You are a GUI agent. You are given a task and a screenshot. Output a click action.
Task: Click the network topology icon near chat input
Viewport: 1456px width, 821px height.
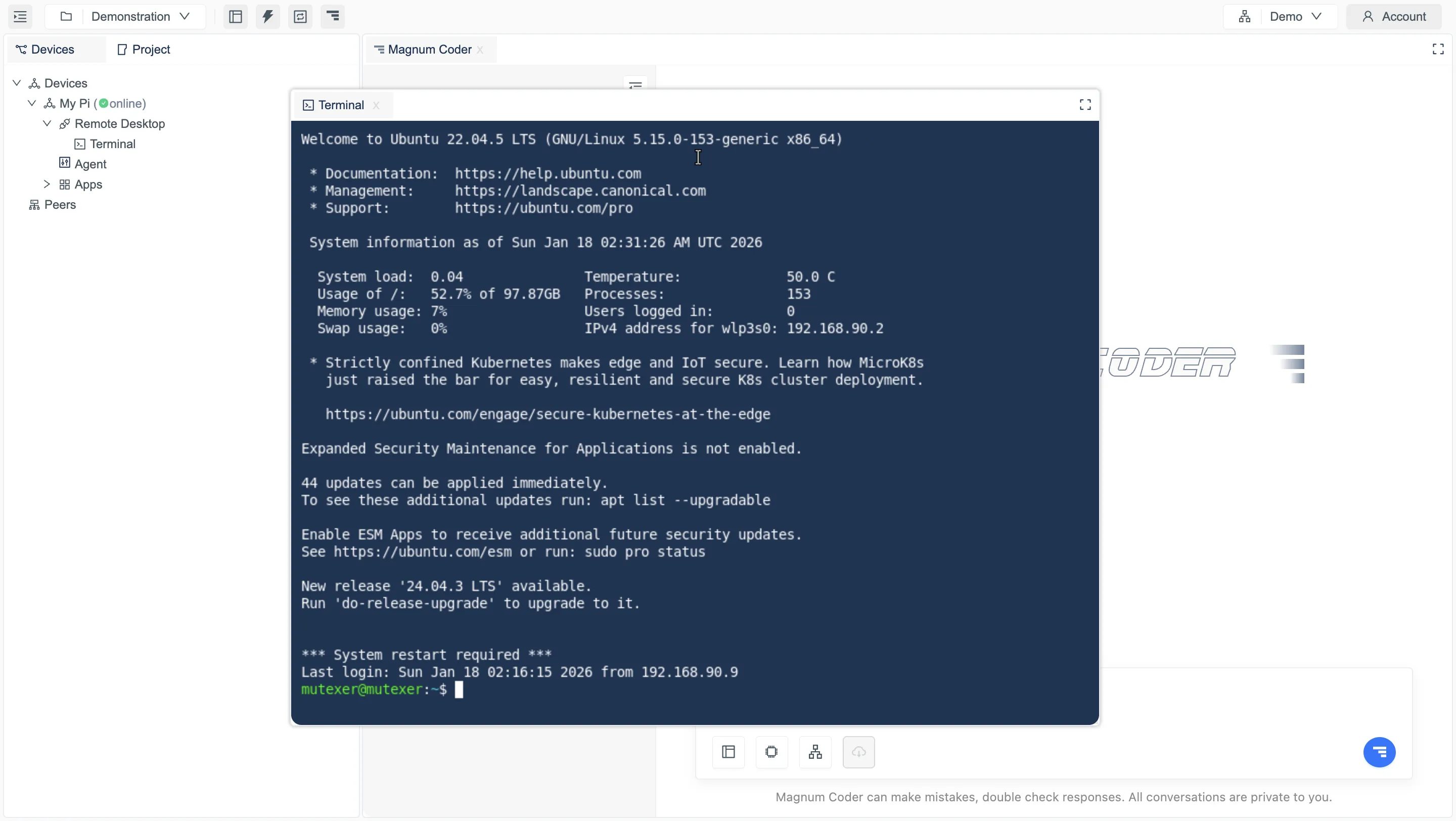[x=815, y=752]
